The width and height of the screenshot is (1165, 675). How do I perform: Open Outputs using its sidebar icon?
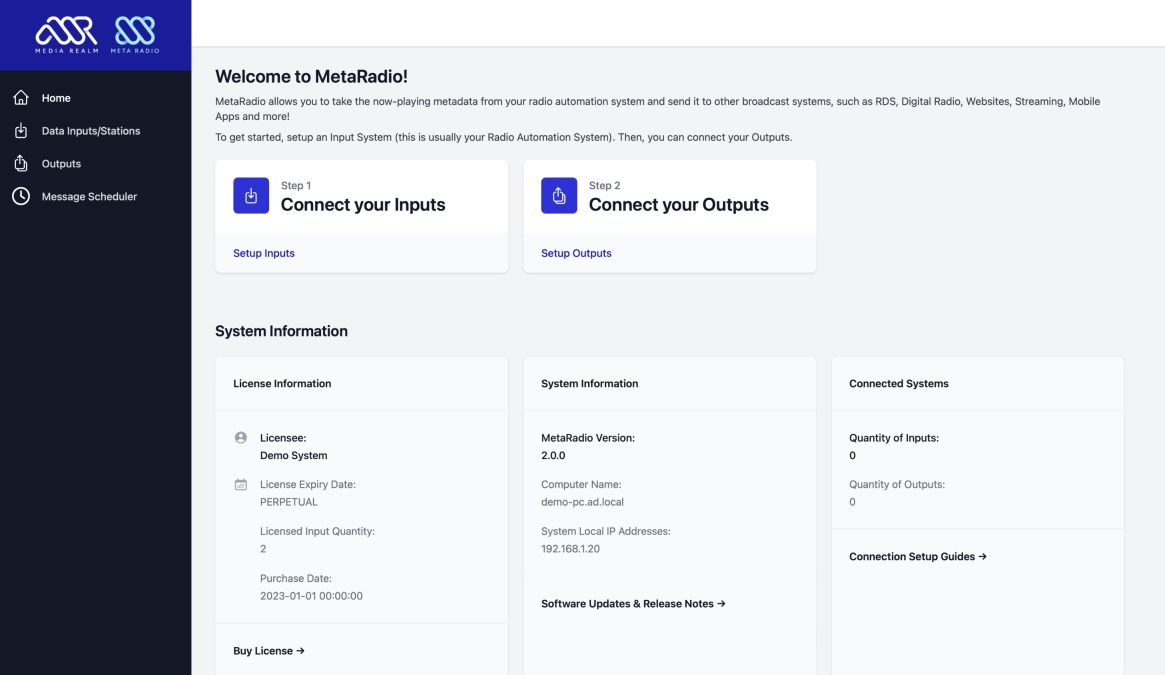[x=20, y=163]
